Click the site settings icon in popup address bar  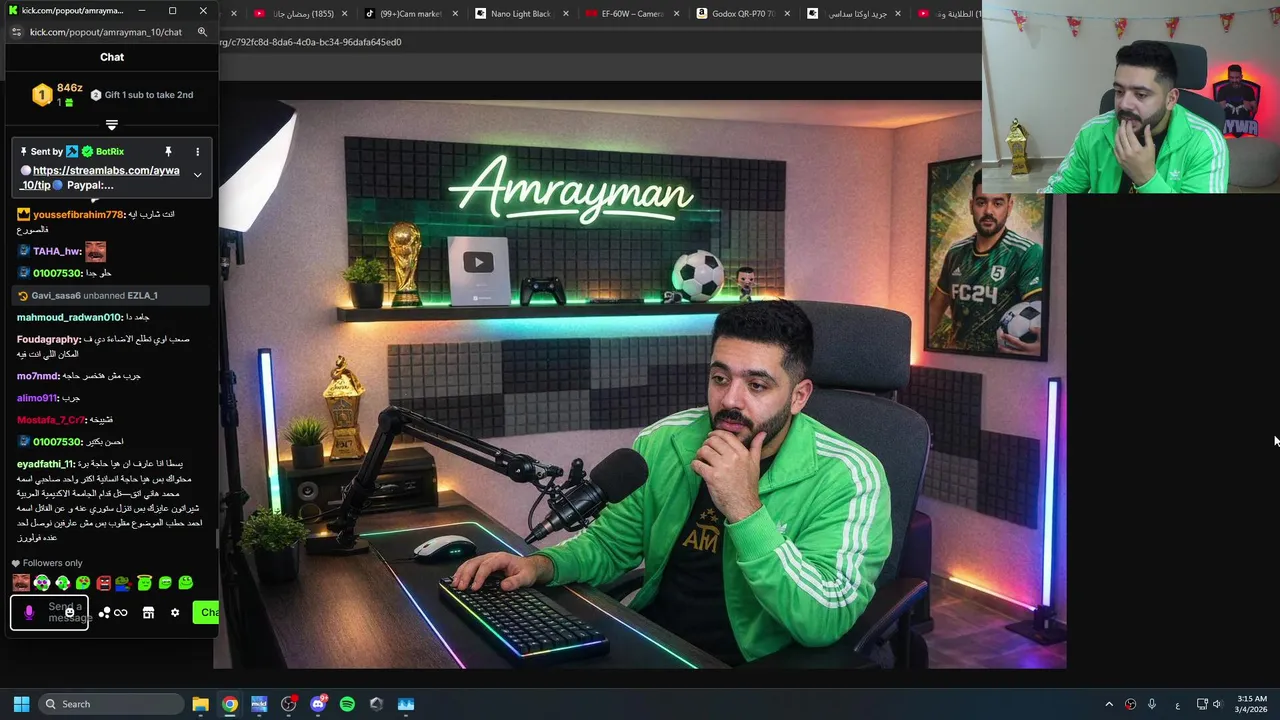16,32
